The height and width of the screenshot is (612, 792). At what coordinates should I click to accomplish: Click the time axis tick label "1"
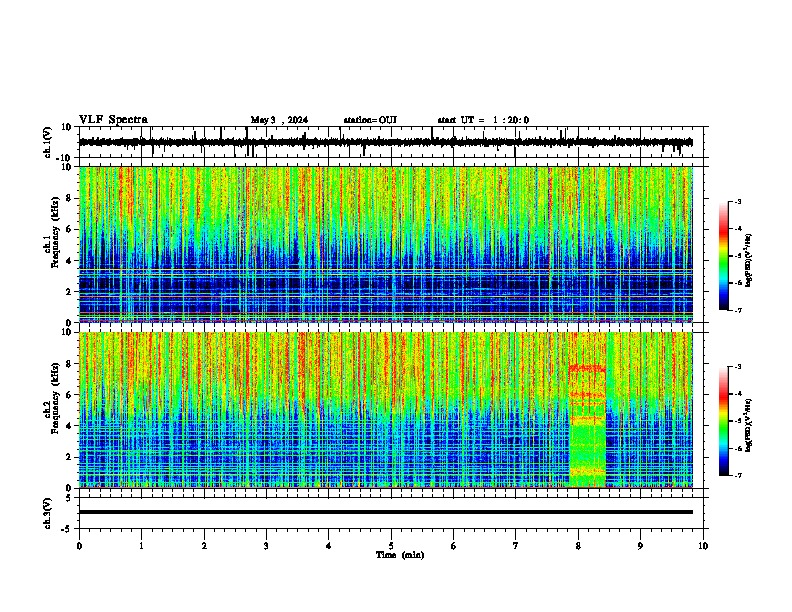tap(142, 546)
